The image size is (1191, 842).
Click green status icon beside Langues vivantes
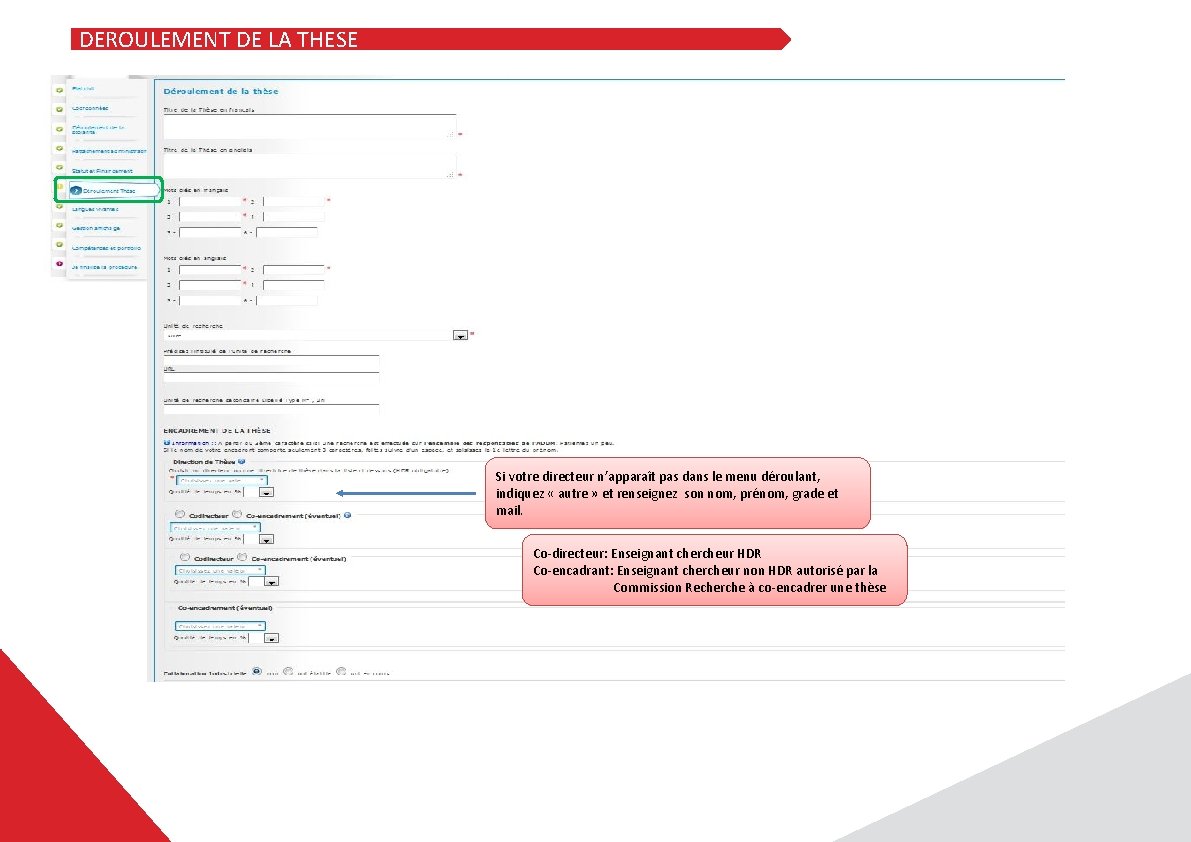[59, 207]
